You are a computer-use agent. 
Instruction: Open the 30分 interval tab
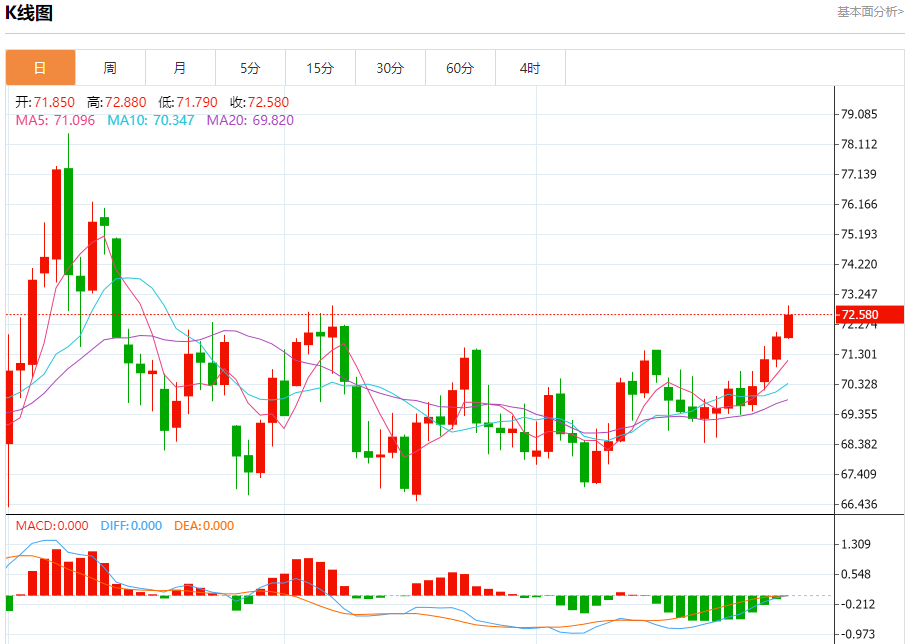(x=390, y=68)
